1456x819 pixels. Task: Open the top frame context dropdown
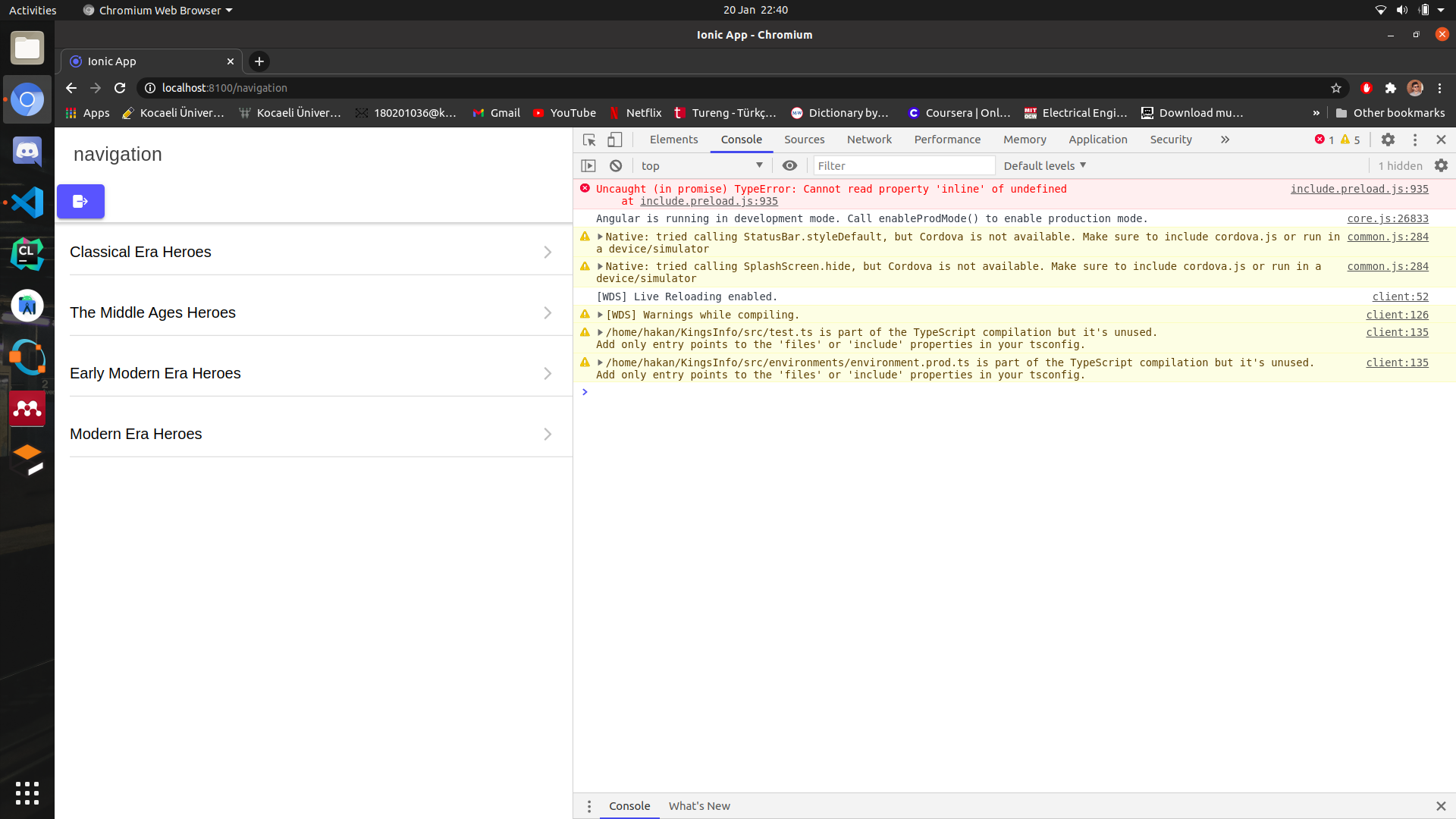(701, 165)
